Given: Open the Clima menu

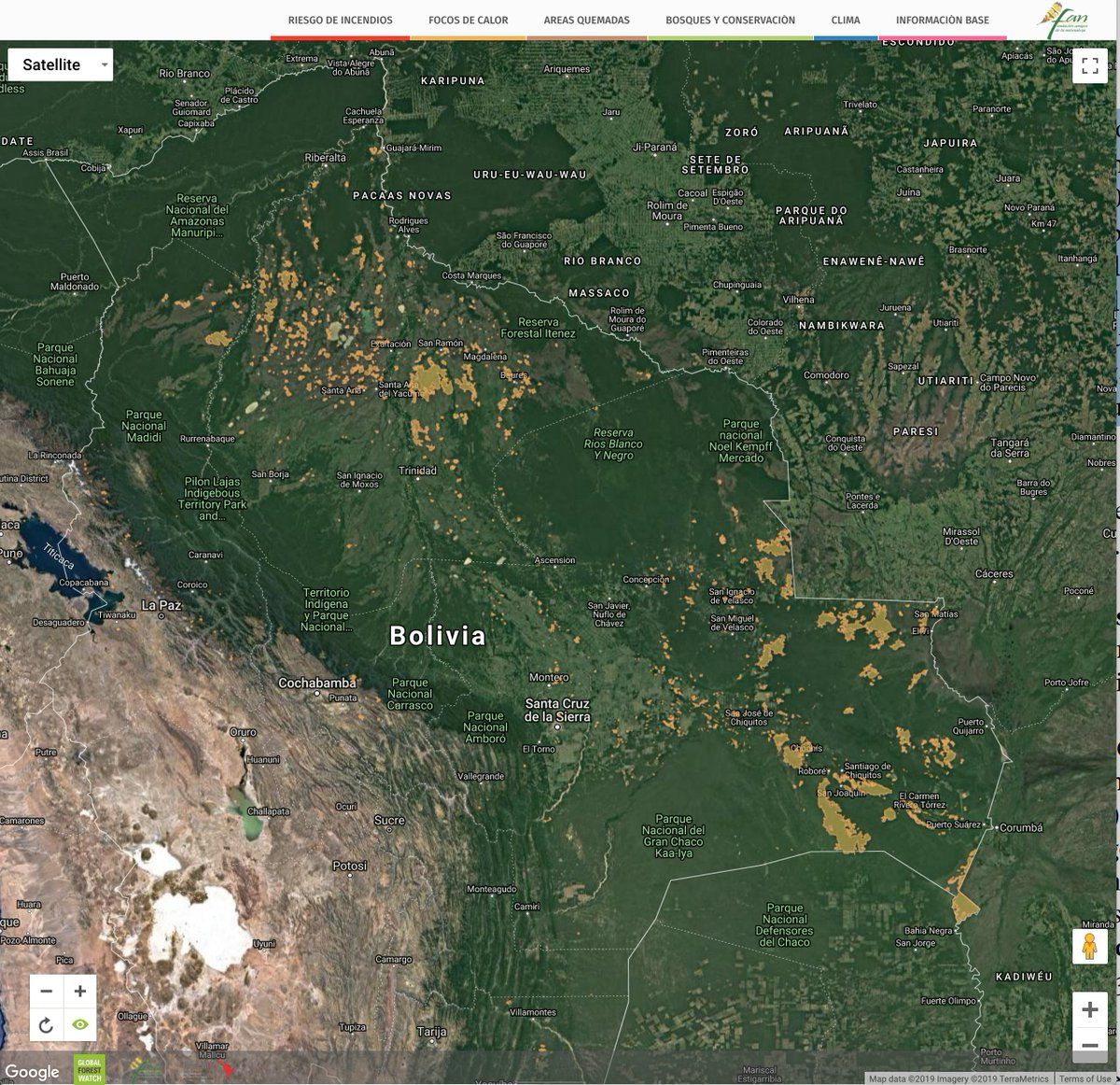Looking at the screenshot, I should pyautogui.click(x=846, y=21).
